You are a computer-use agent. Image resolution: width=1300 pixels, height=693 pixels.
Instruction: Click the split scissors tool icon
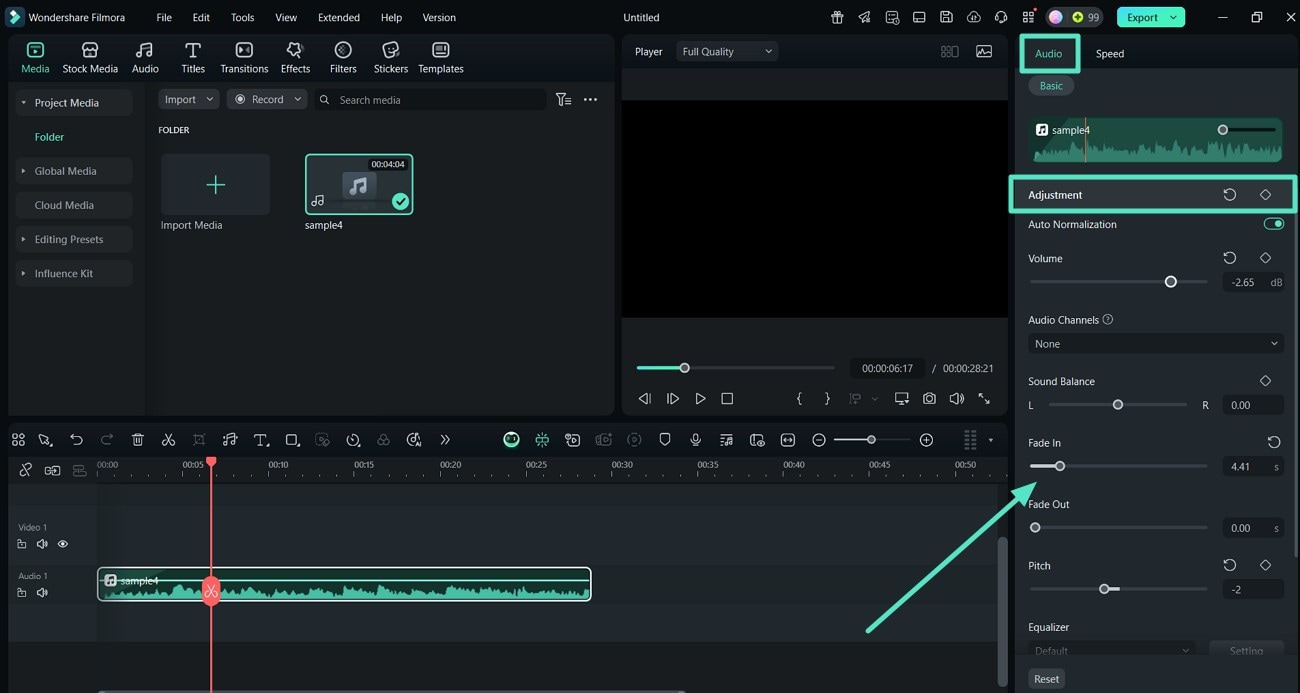tap(168, 440)
